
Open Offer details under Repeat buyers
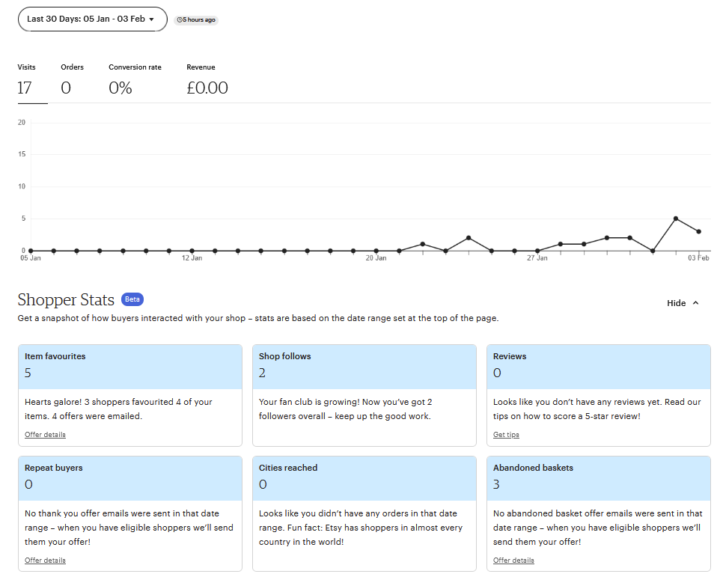pyautogui.click(x=45, y=560)
